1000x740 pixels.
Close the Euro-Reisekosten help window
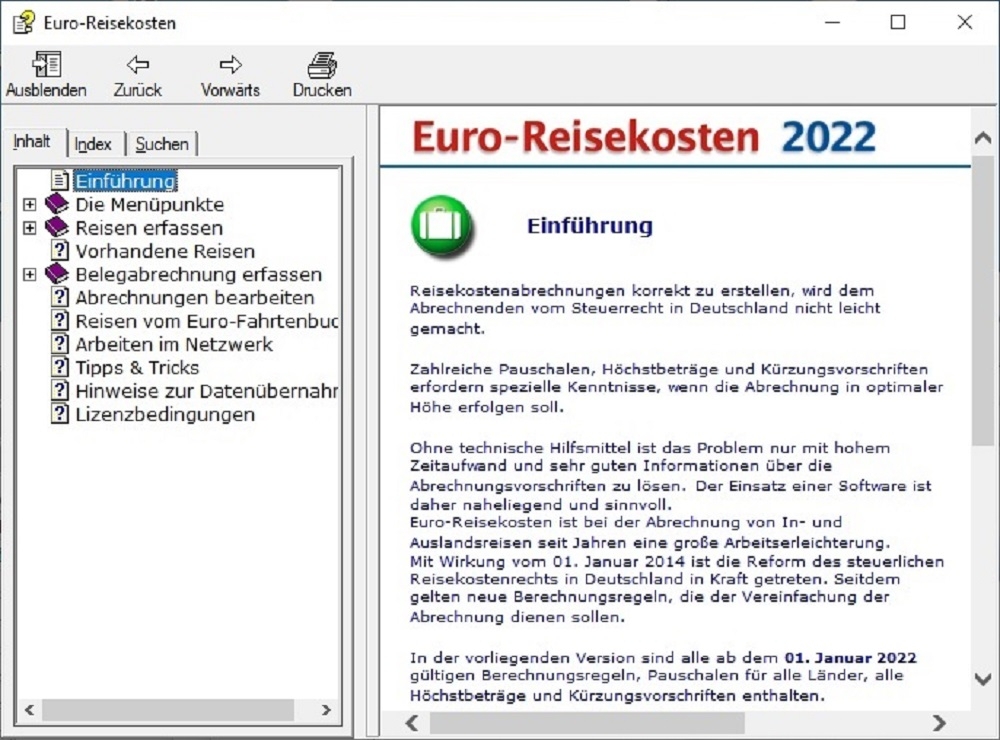(964, 22)
